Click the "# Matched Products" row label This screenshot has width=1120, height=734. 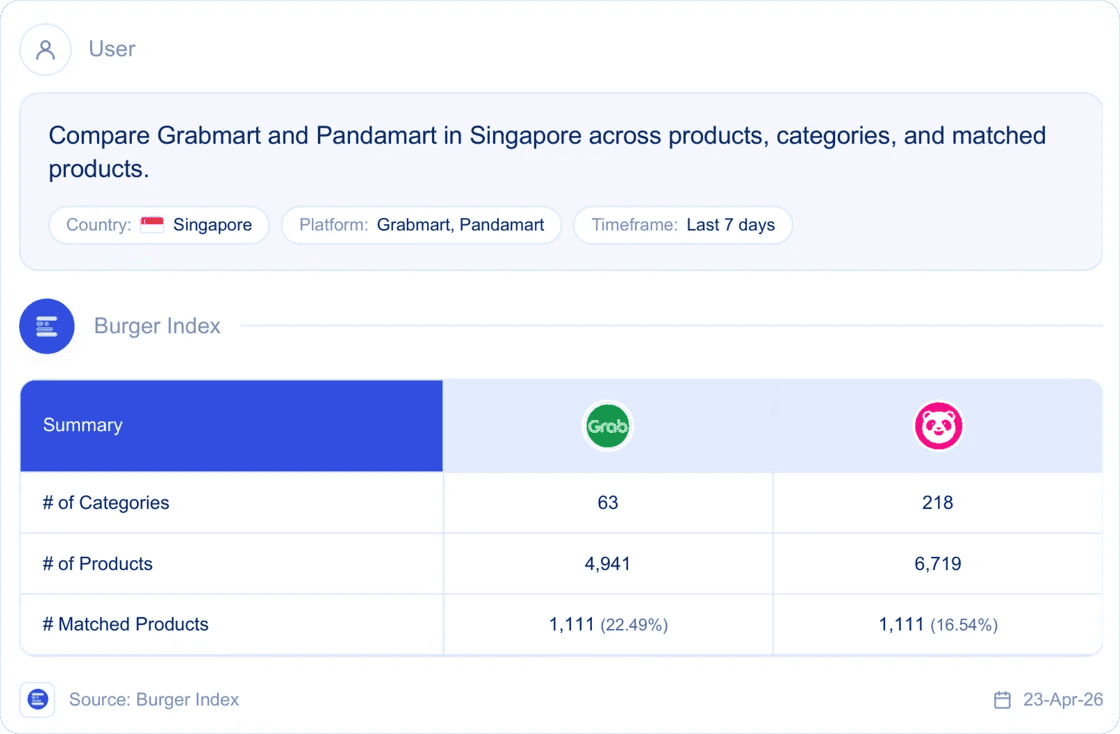click(125, 624)
